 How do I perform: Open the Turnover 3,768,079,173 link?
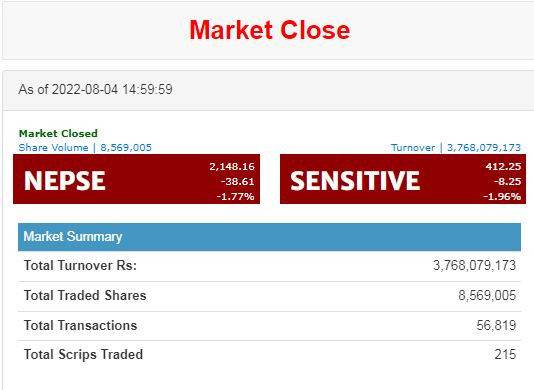tap(456, 147)
